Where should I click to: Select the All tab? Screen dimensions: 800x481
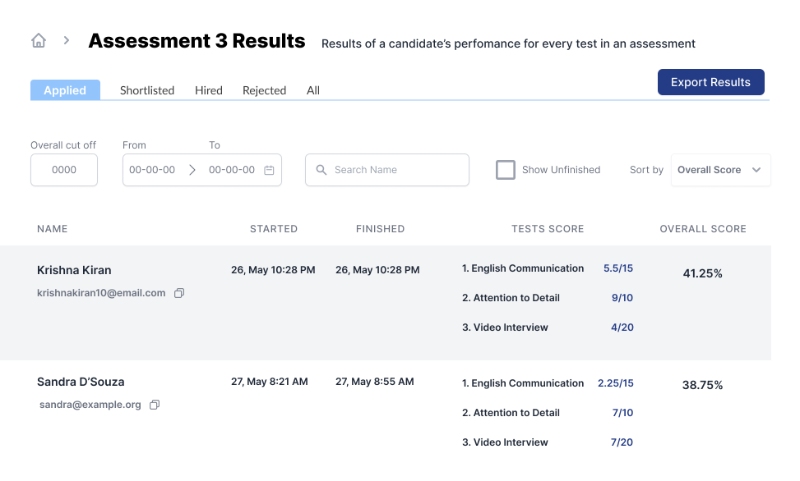[313, 90]
